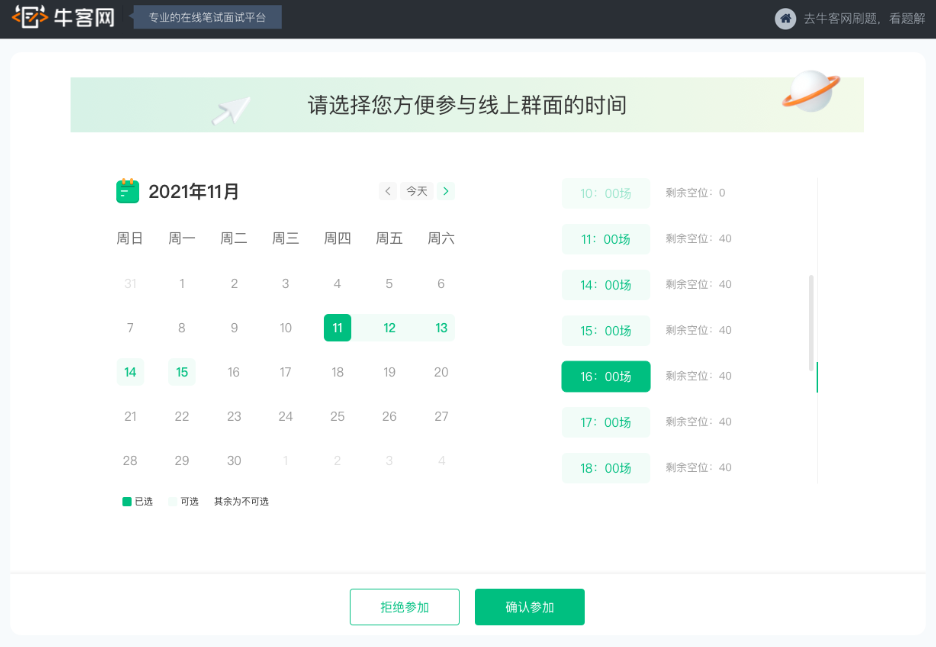Click the 可选 light legend swatch
936x647 pixels.
click(x=173, y=501)
